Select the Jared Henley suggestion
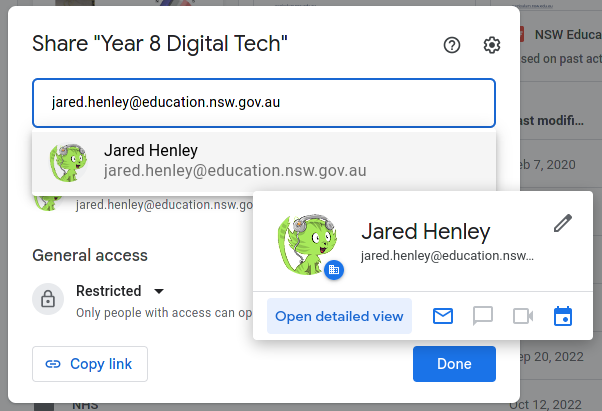Image resolution: width=602 pixels, height=411 pixels. pyautogui.click(x=264, y=161)
